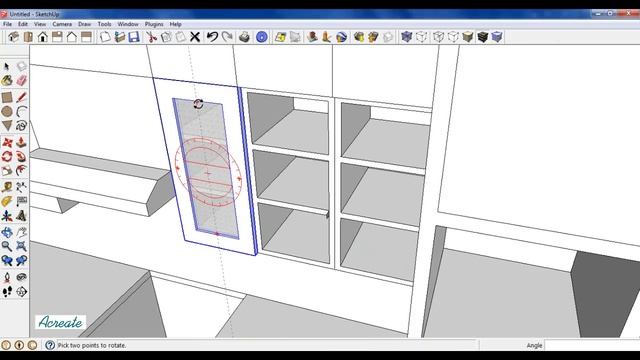Screen dimensions: 640x360
Task: Click the New file icon
Action: coord(105,37)
